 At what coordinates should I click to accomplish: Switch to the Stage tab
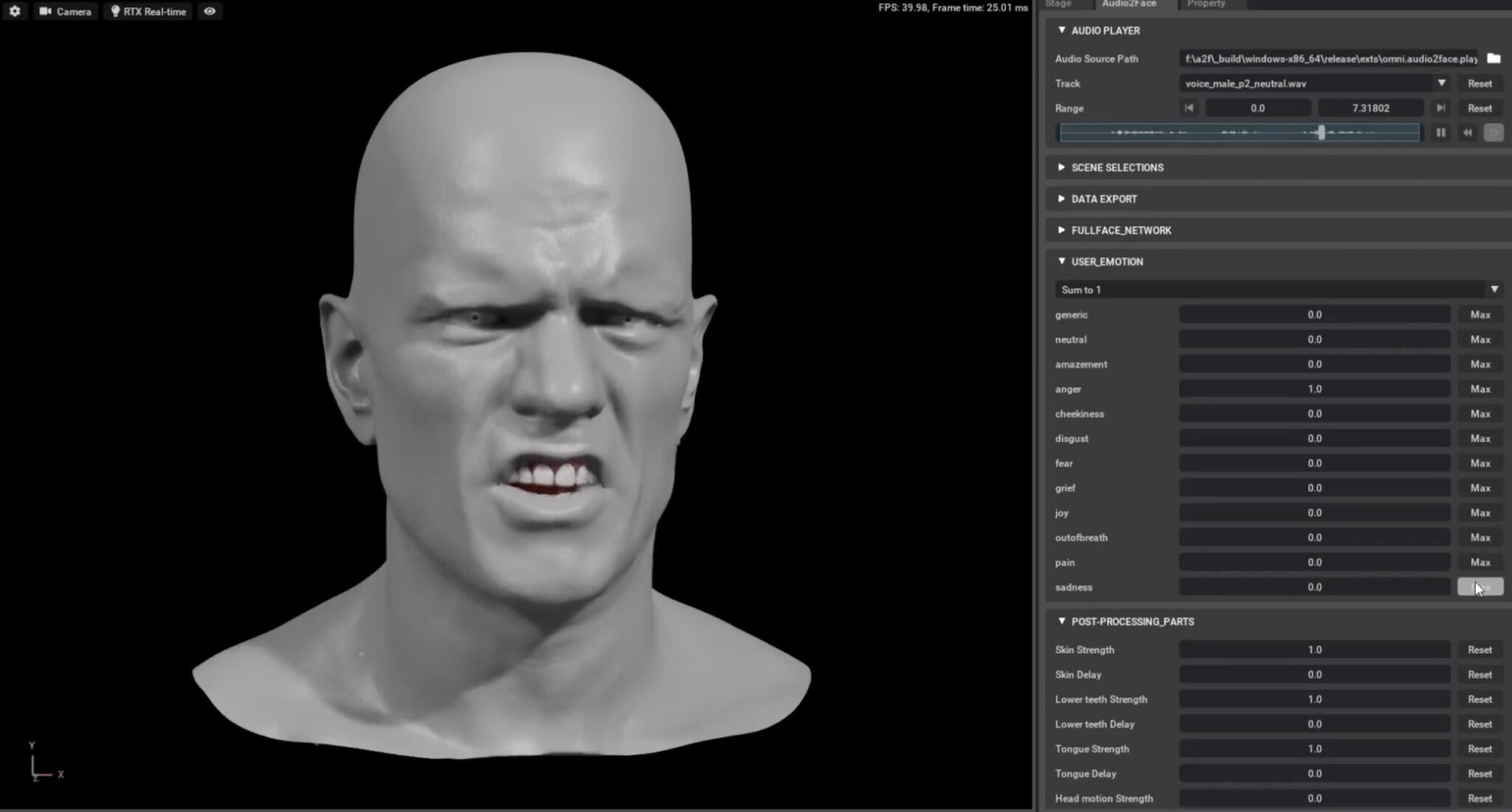click(1058, 4)
